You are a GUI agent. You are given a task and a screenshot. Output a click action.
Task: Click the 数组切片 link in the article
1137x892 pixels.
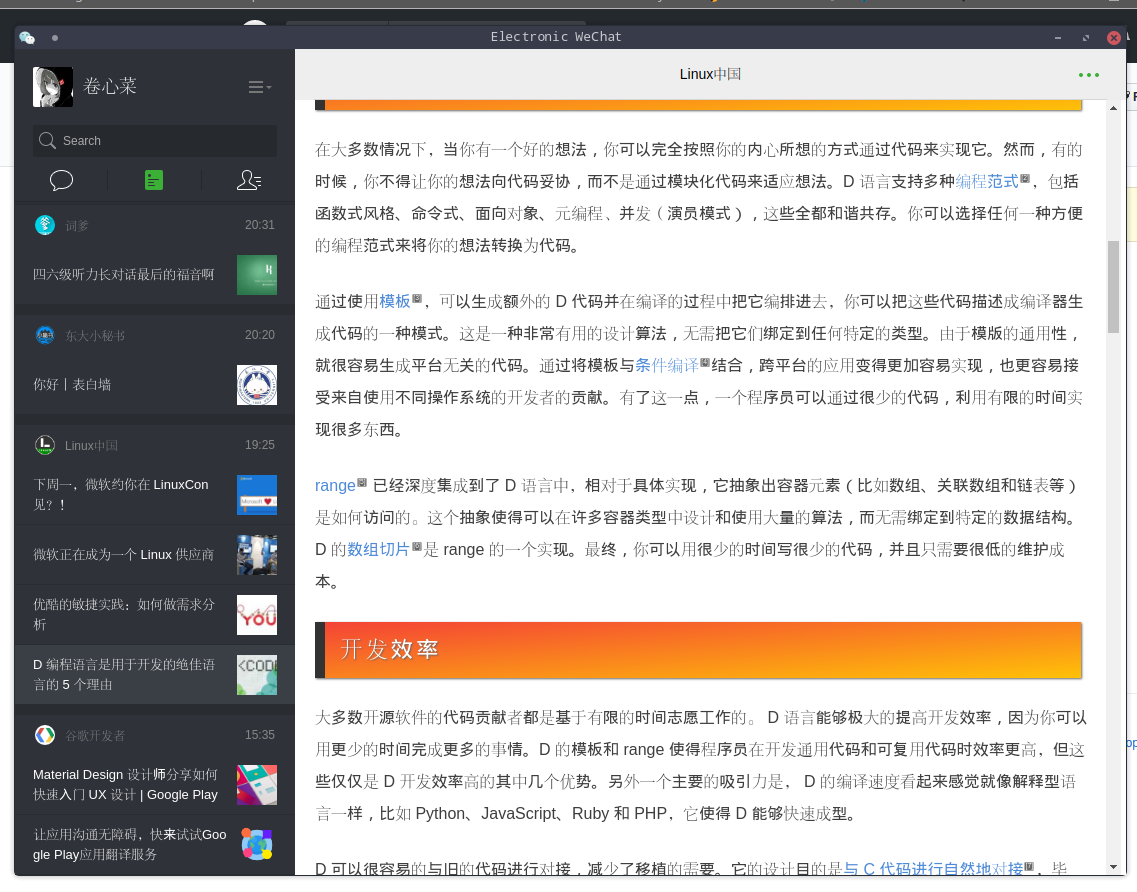[377, 549]
